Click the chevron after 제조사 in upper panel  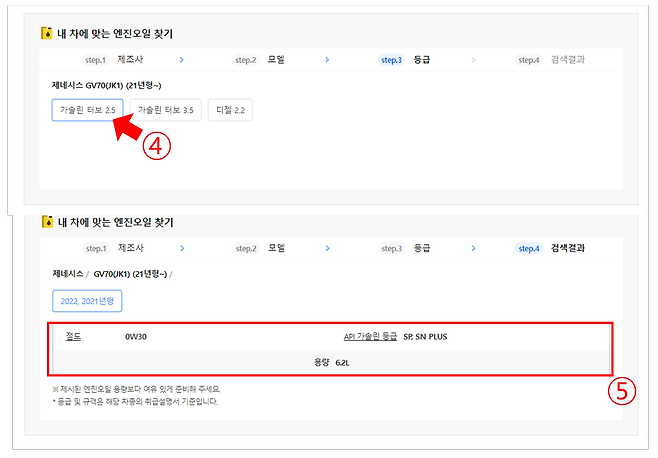(x=181, y=60)
